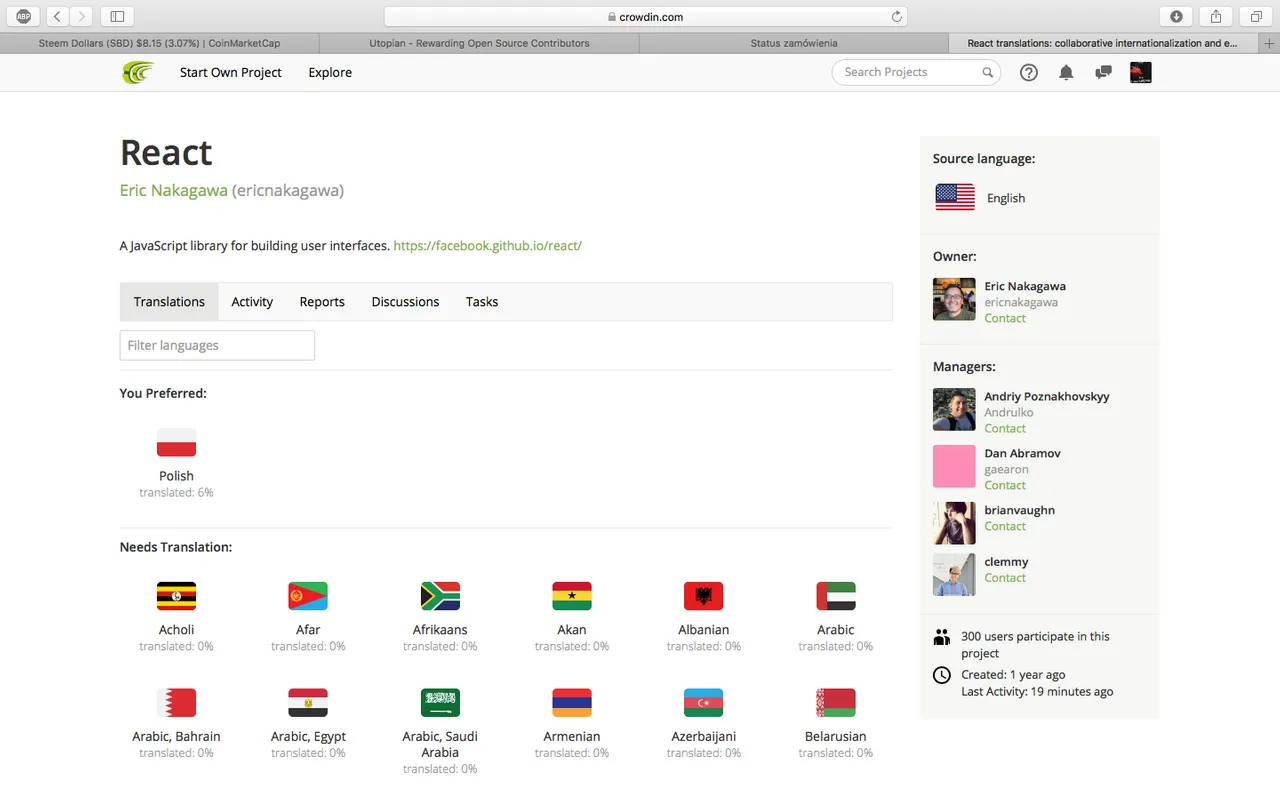Open the messages chat bubbles icon
Image resolution: width=1280 pixels, height=800 pixels.
[x=1103, y=72]
